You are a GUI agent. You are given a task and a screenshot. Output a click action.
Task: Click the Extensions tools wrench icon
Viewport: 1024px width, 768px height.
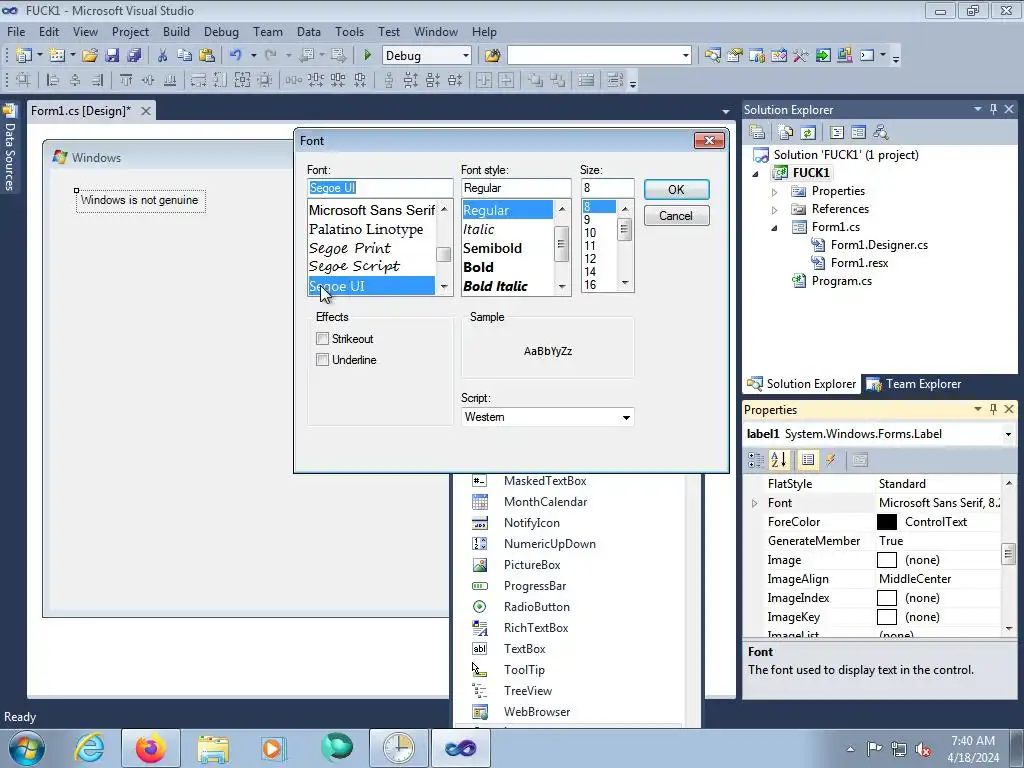pyautogui.click(x=801, y=56)
